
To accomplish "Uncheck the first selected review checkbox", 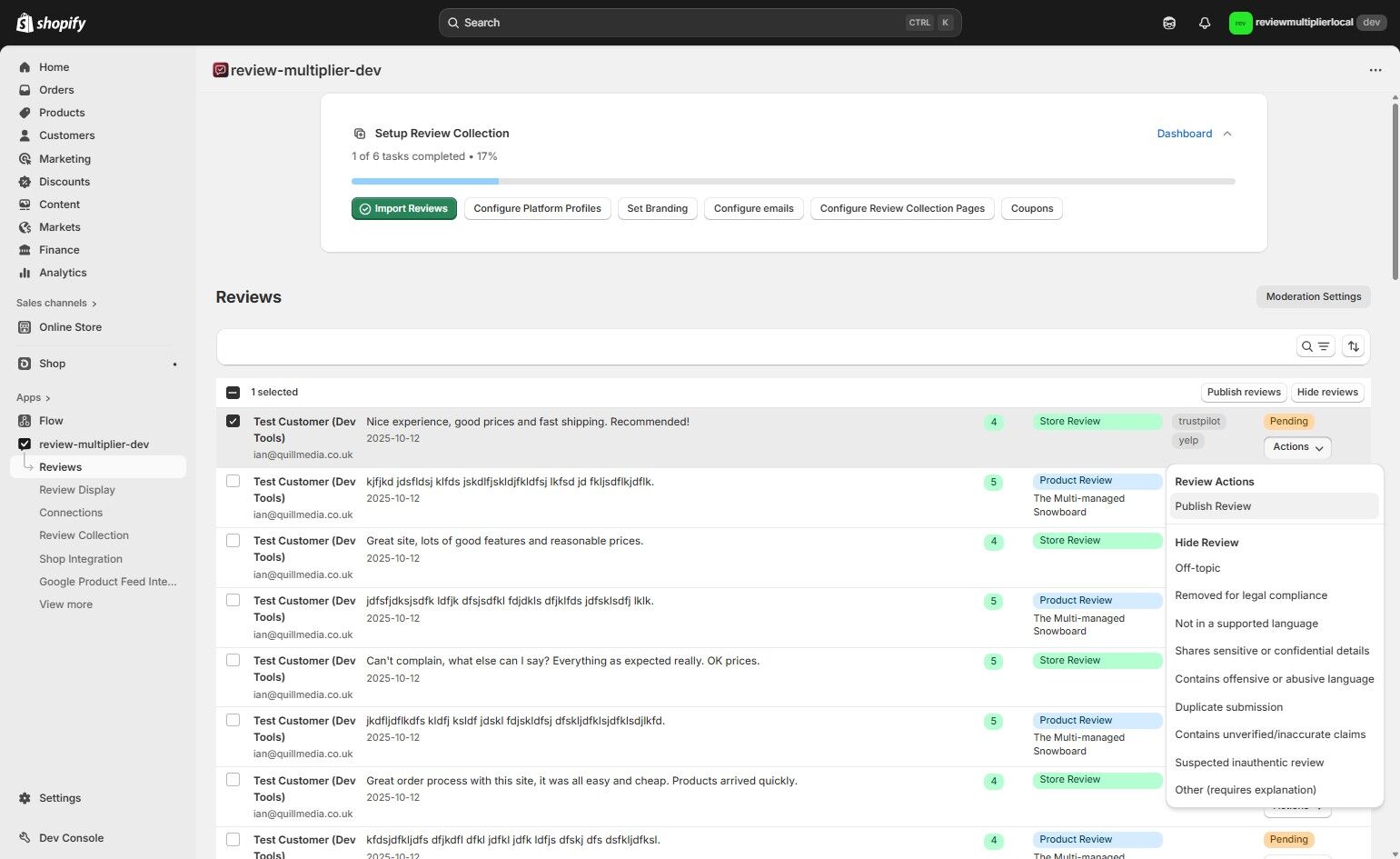I will click(233, 422).
